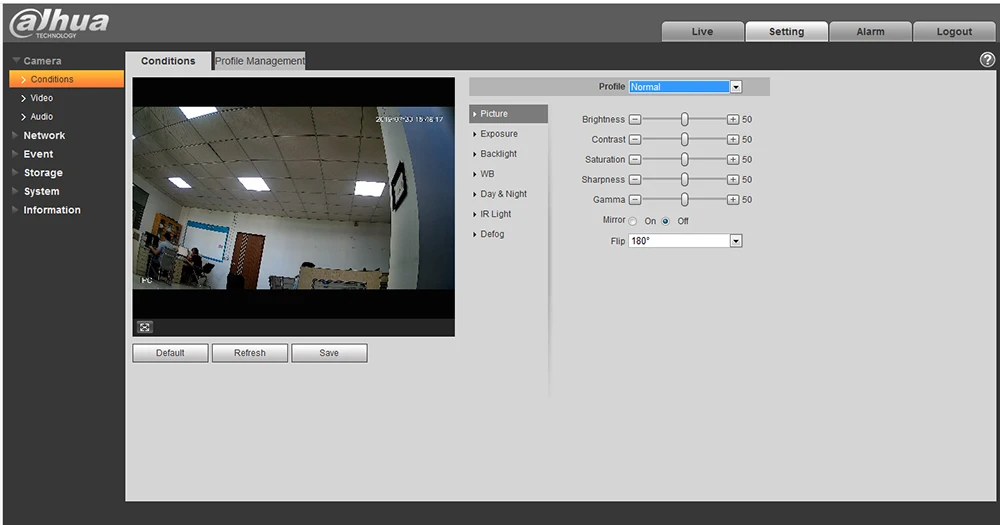Click the camera video preview

(293, 198)
